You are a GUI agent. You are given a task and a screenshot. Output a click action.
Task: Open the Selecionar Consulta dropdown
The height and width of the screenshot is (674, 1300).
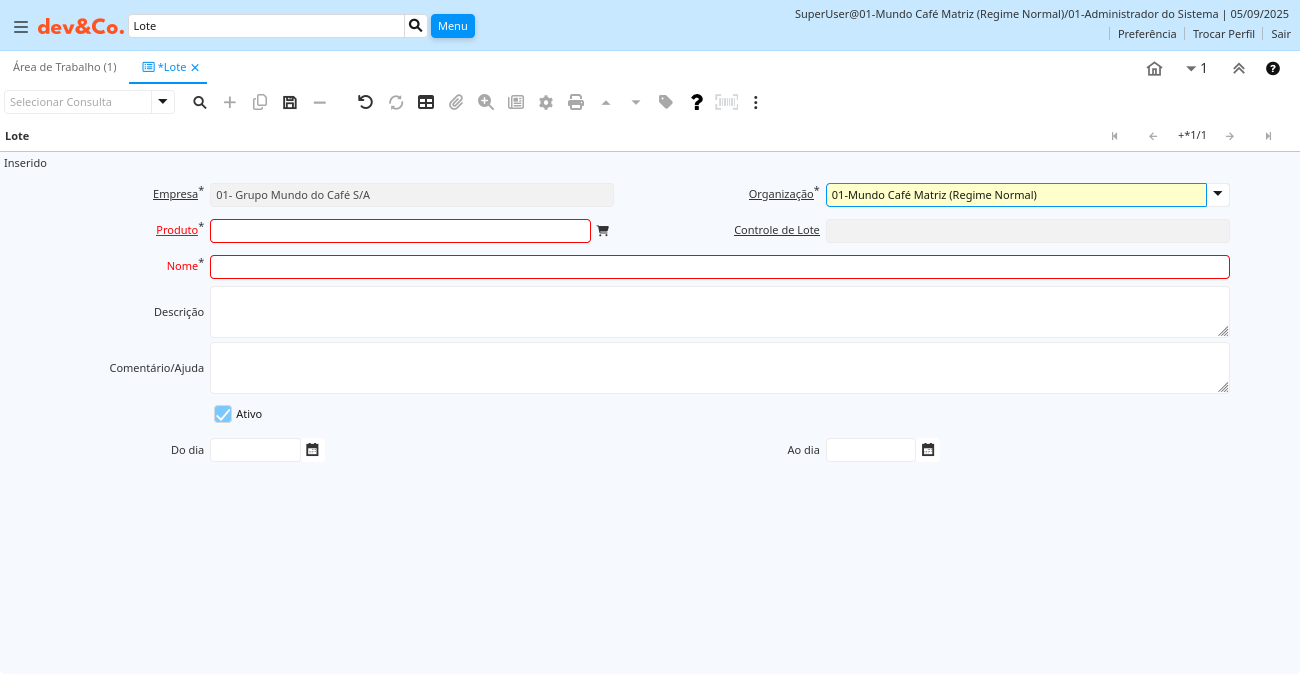coord(163,102)
